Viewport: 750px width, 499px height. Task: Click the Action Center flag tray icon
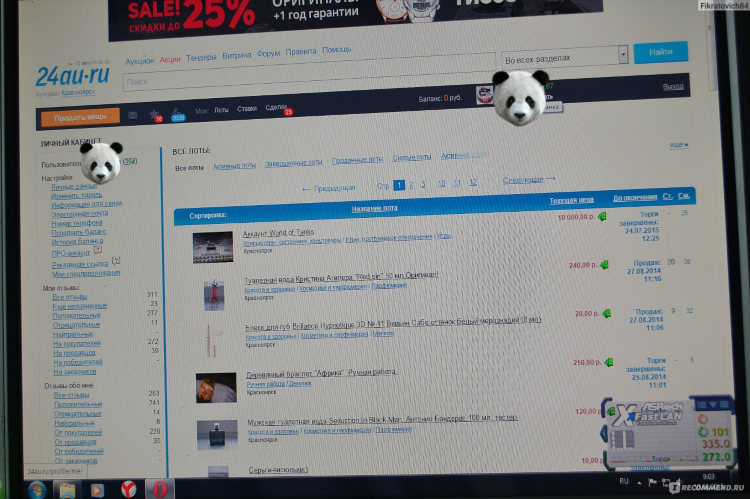tap(652, 482)
